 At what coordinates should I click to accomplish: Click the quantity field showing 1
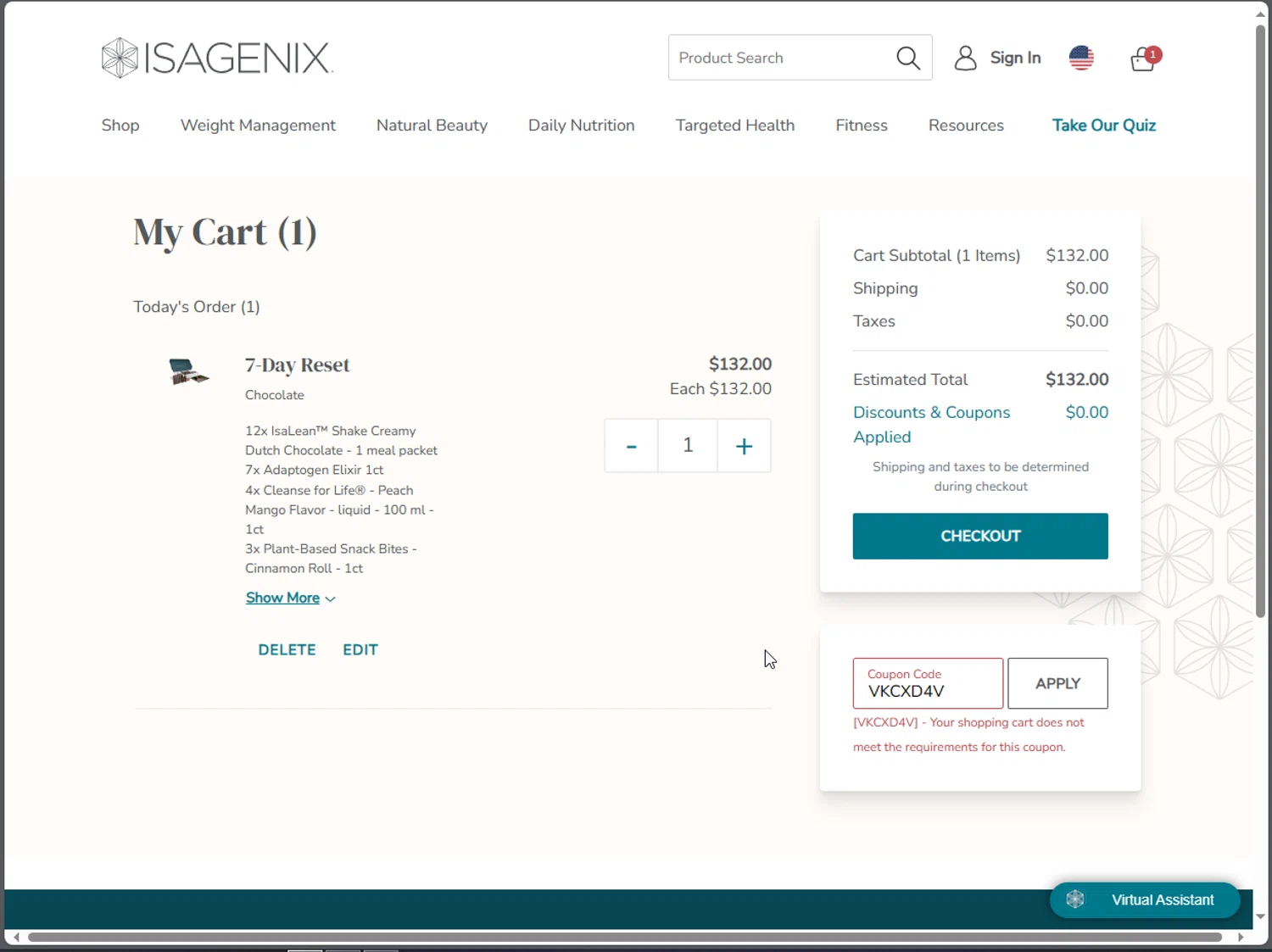(688, 446)
